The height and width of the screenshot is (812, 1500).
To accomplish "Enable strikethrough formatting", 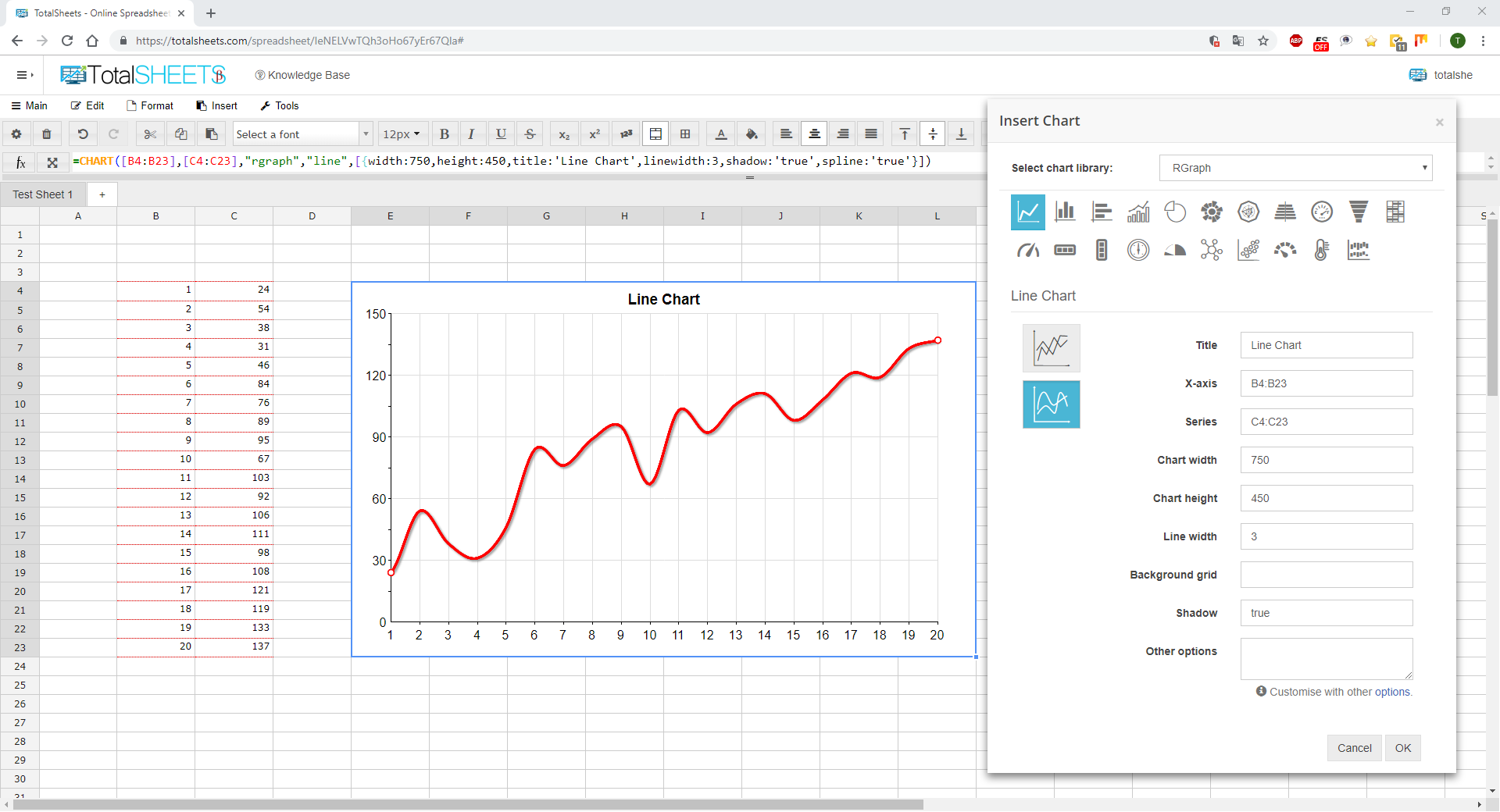I will [530, 134].
